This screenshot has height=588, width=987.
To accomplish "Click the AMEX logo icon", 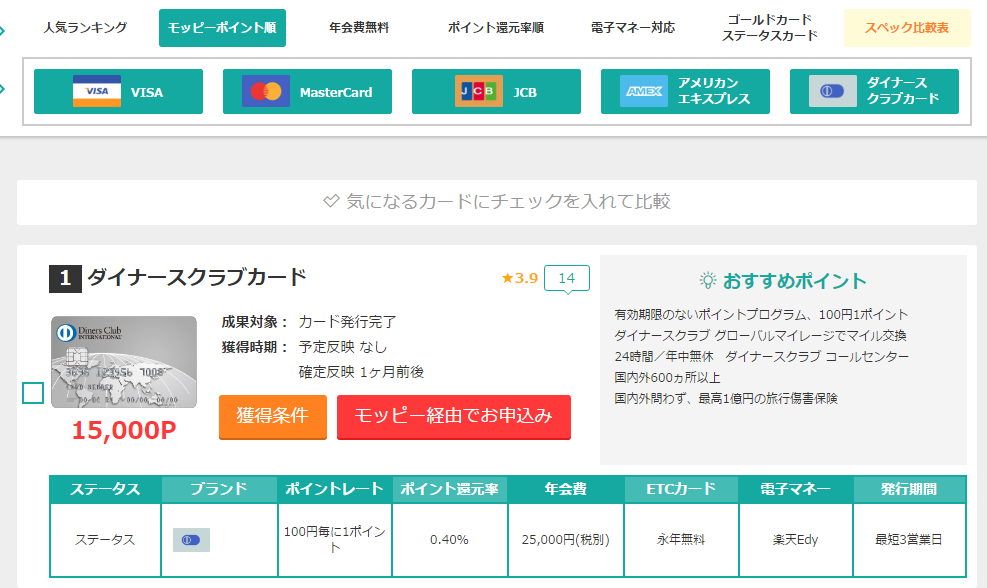I will 643,91.
